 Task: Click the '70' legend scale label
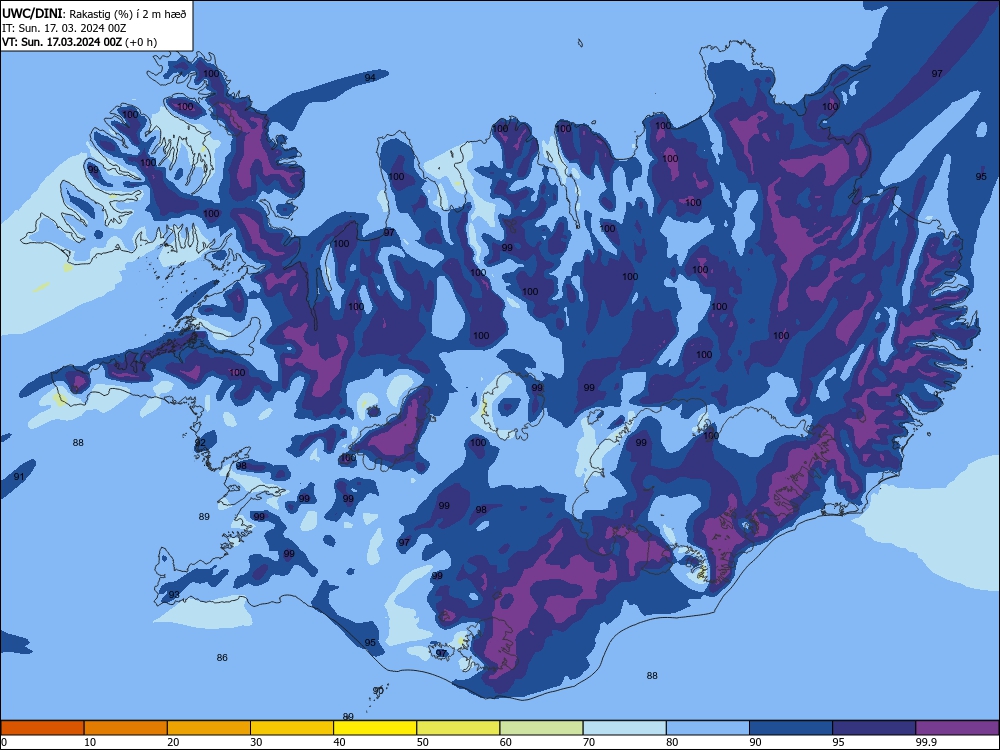[589, 742]
